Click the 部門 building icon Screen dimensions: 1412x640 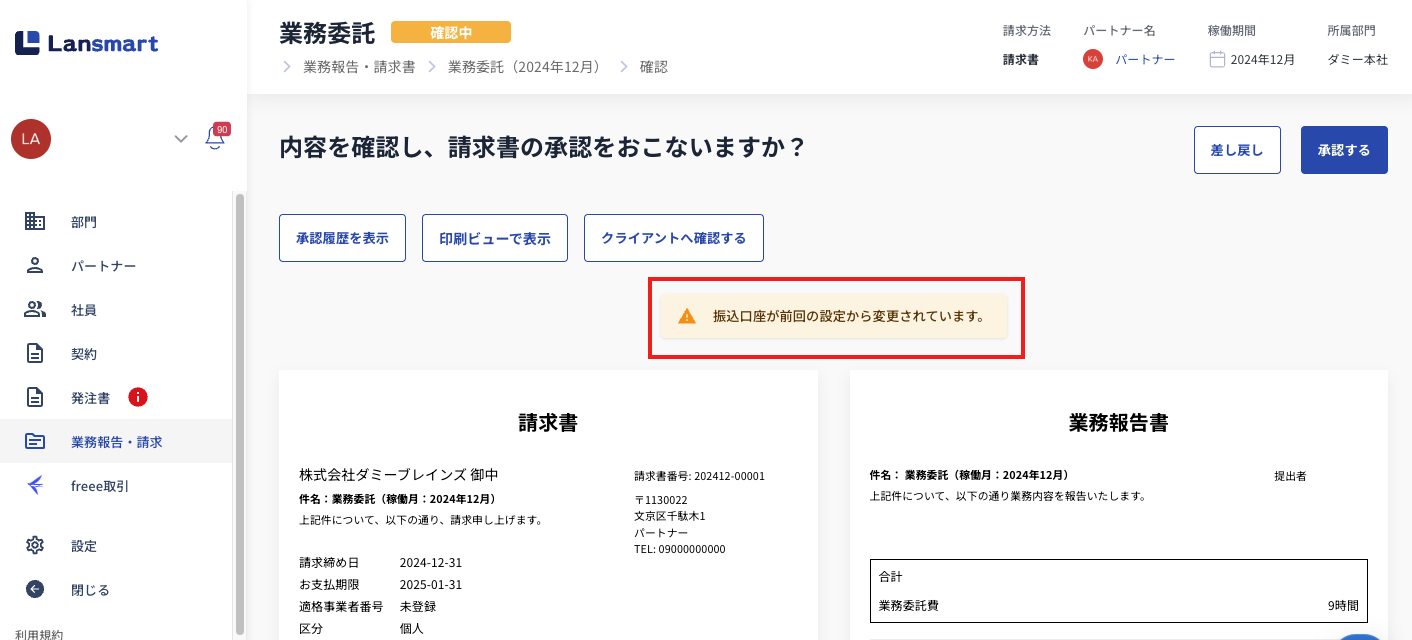(x=35, y=222)
